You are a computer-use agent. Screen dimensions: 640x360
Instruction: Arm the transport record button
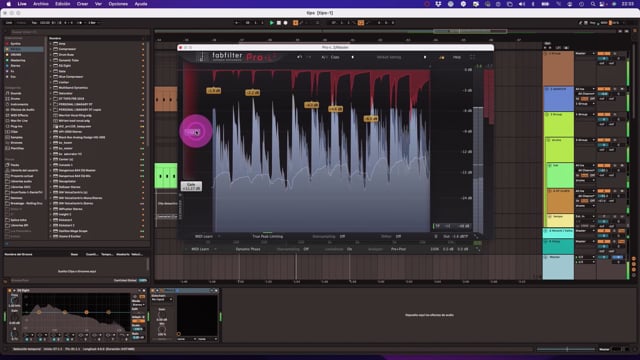pos(286,23)
